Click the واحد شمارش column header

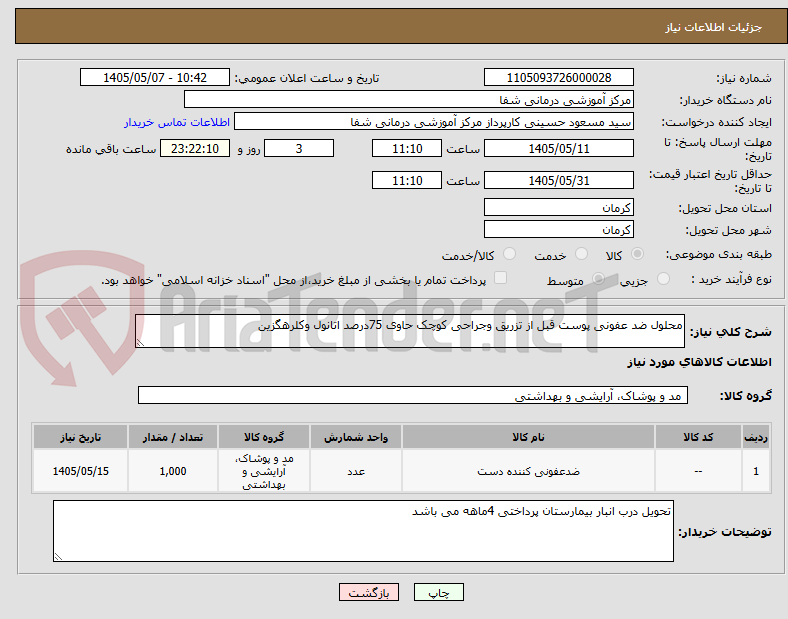click(x=356, y=437)
